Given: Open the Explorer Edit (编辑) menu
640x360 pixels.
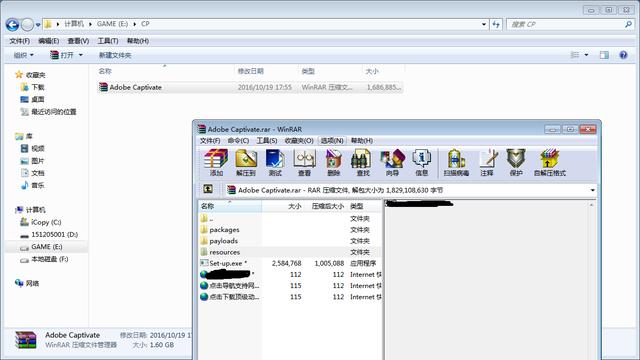Looking at the screenshot, I should pyautogui.click(x=49, y=41).
